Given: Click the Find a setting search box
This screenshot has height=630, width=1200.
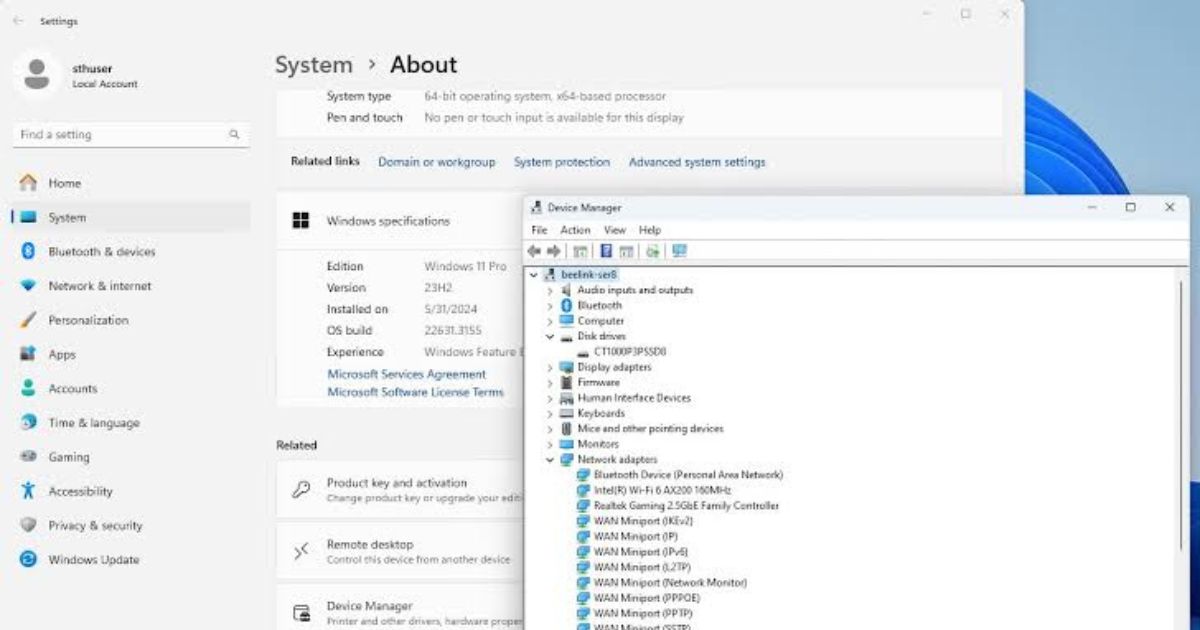Looking at the screenshot, I should (120, 134).
